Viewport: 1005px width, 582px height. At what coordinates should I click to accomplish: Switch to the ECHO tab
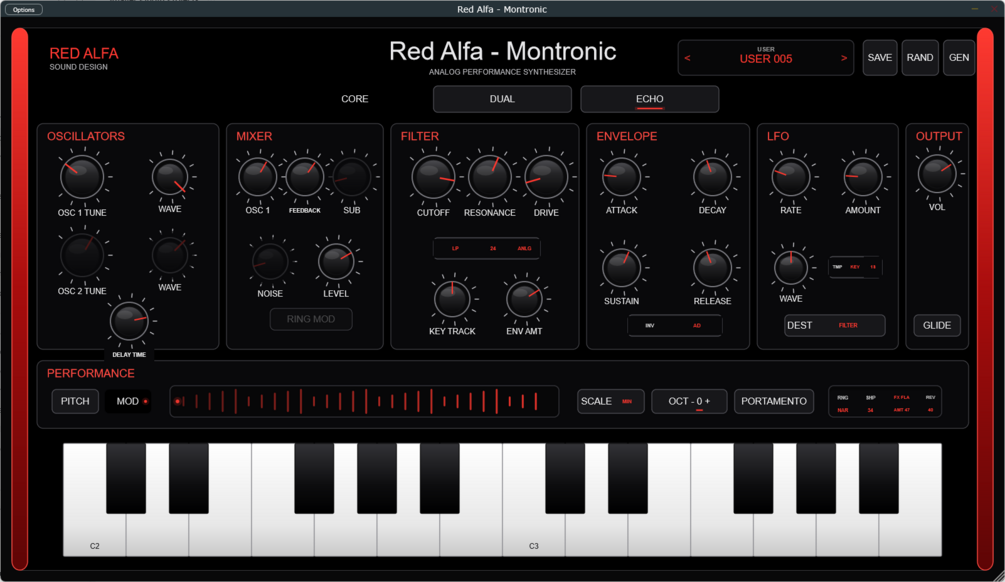(x=650, y=99)
